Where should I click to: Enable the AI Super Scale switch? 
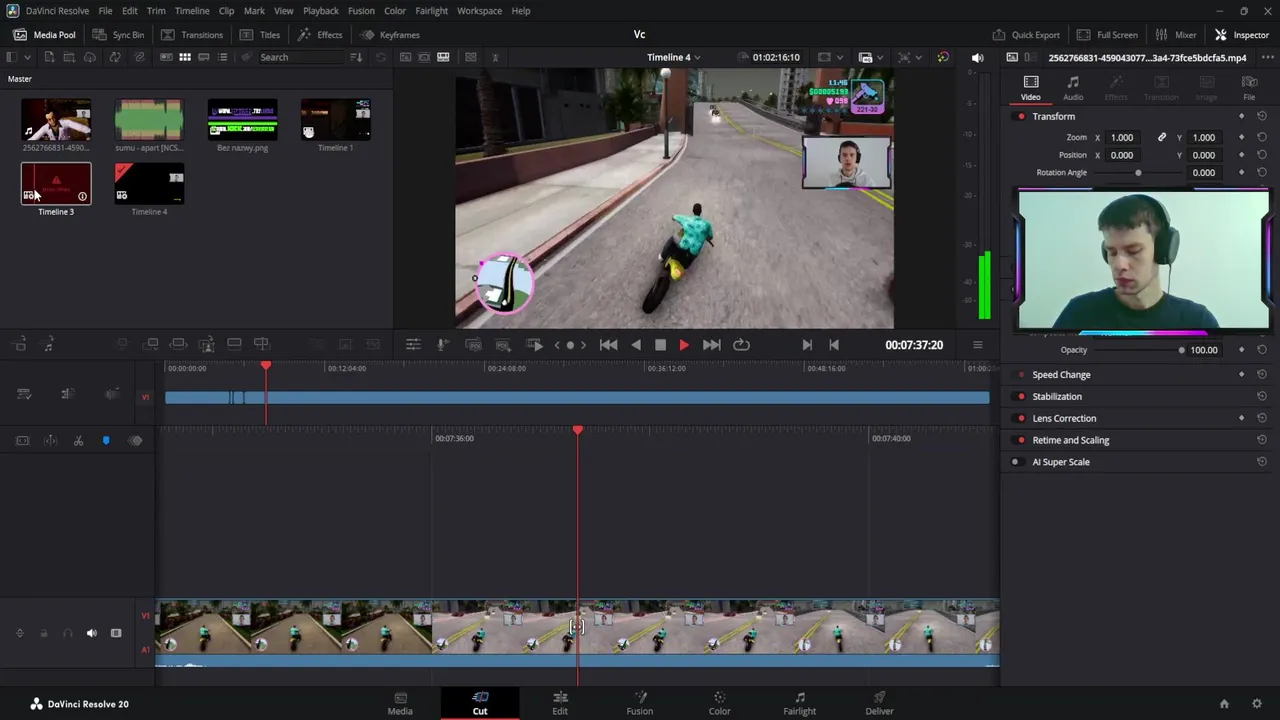tap(1016, 462)
